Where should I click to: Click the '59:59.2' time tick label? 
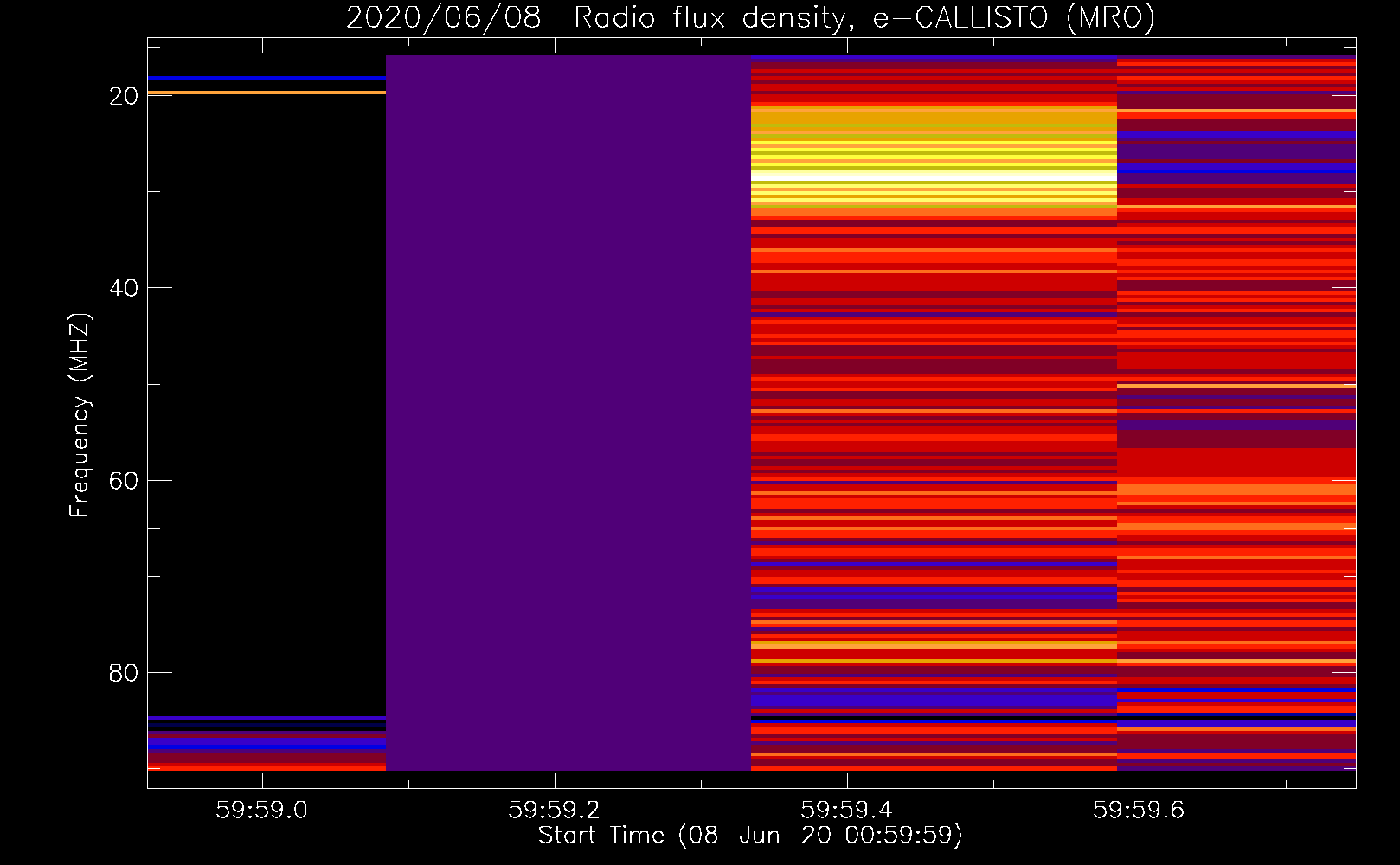coord(554,811)
